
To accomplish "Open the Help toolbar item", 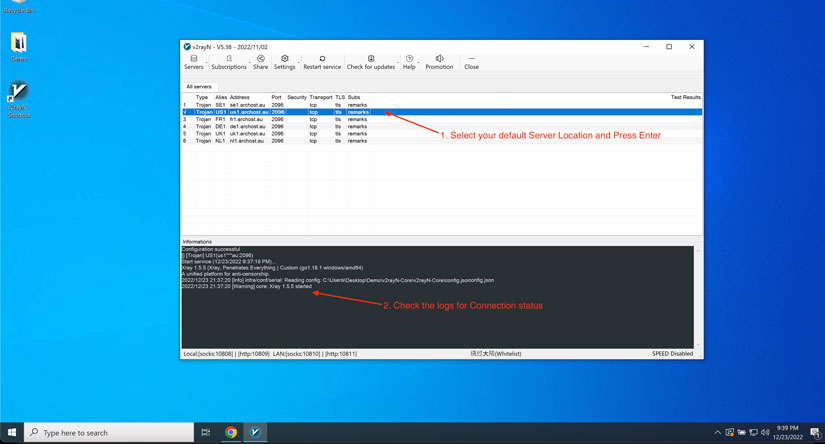I will (409, 62).
